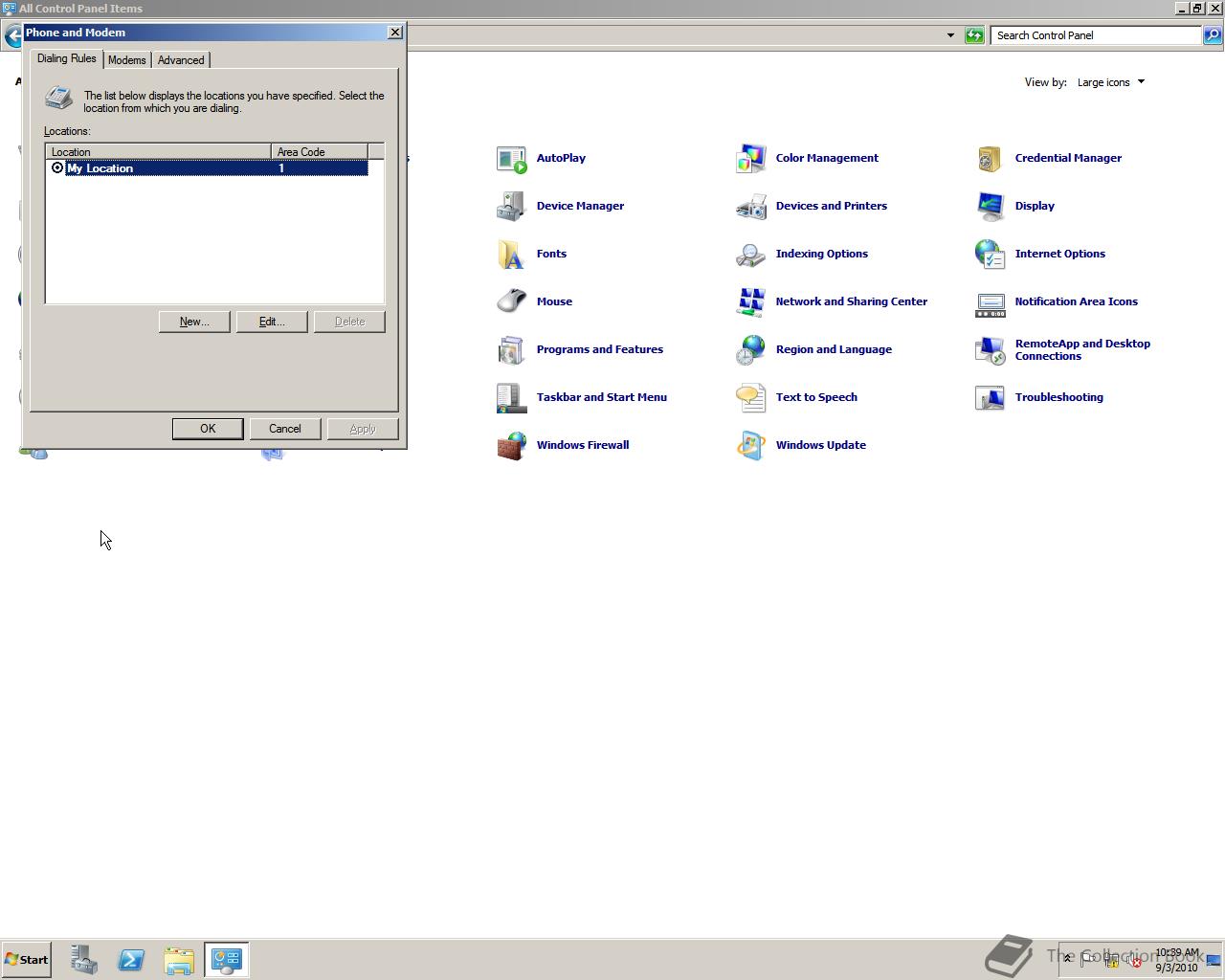This screenshot has width=1225, height=980.
Task: Switch to the Advanced tab
Action: pyautogui.click(x=181, y=60)
